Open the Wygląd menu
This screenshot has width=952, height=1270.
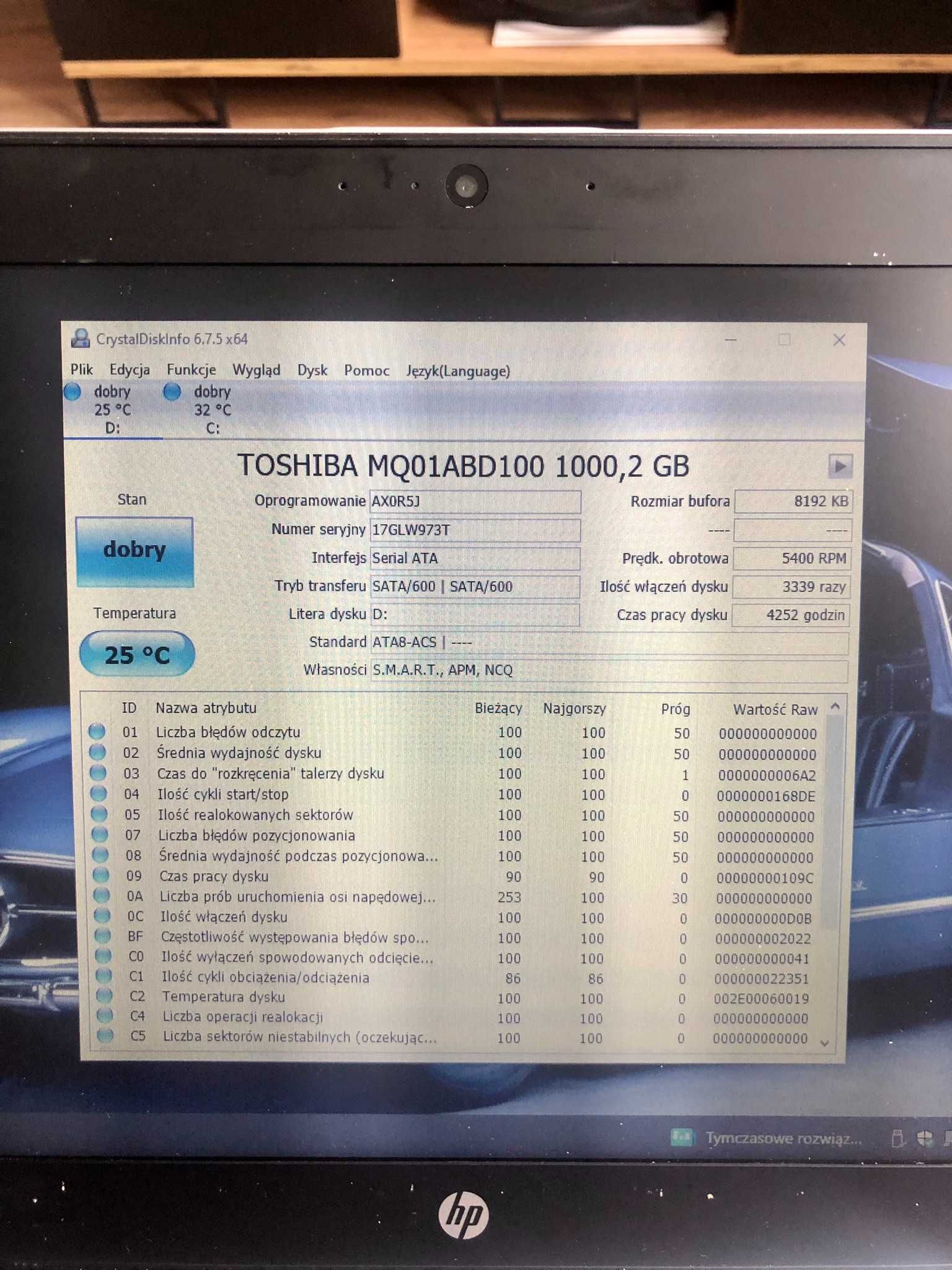pyautogui.click(x=256, y=371)
